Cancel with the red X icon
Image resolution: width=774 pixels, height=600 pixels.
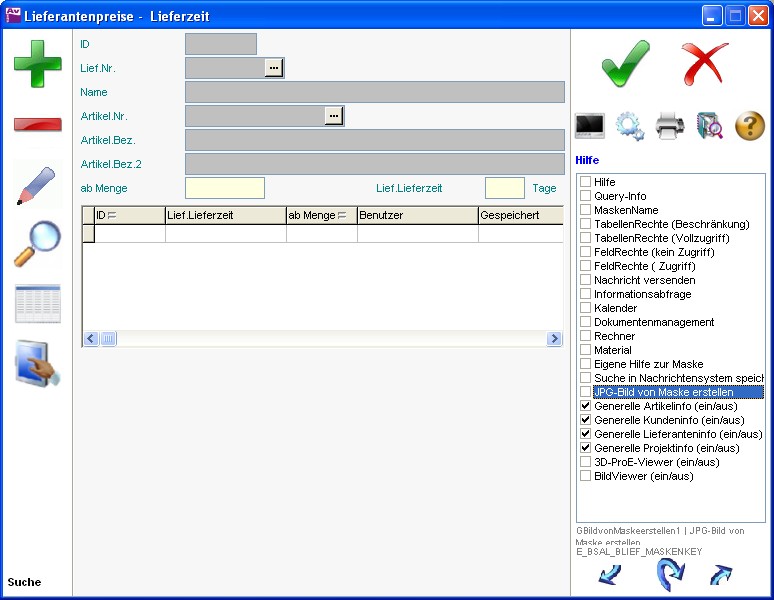click(x=705, y=65)
